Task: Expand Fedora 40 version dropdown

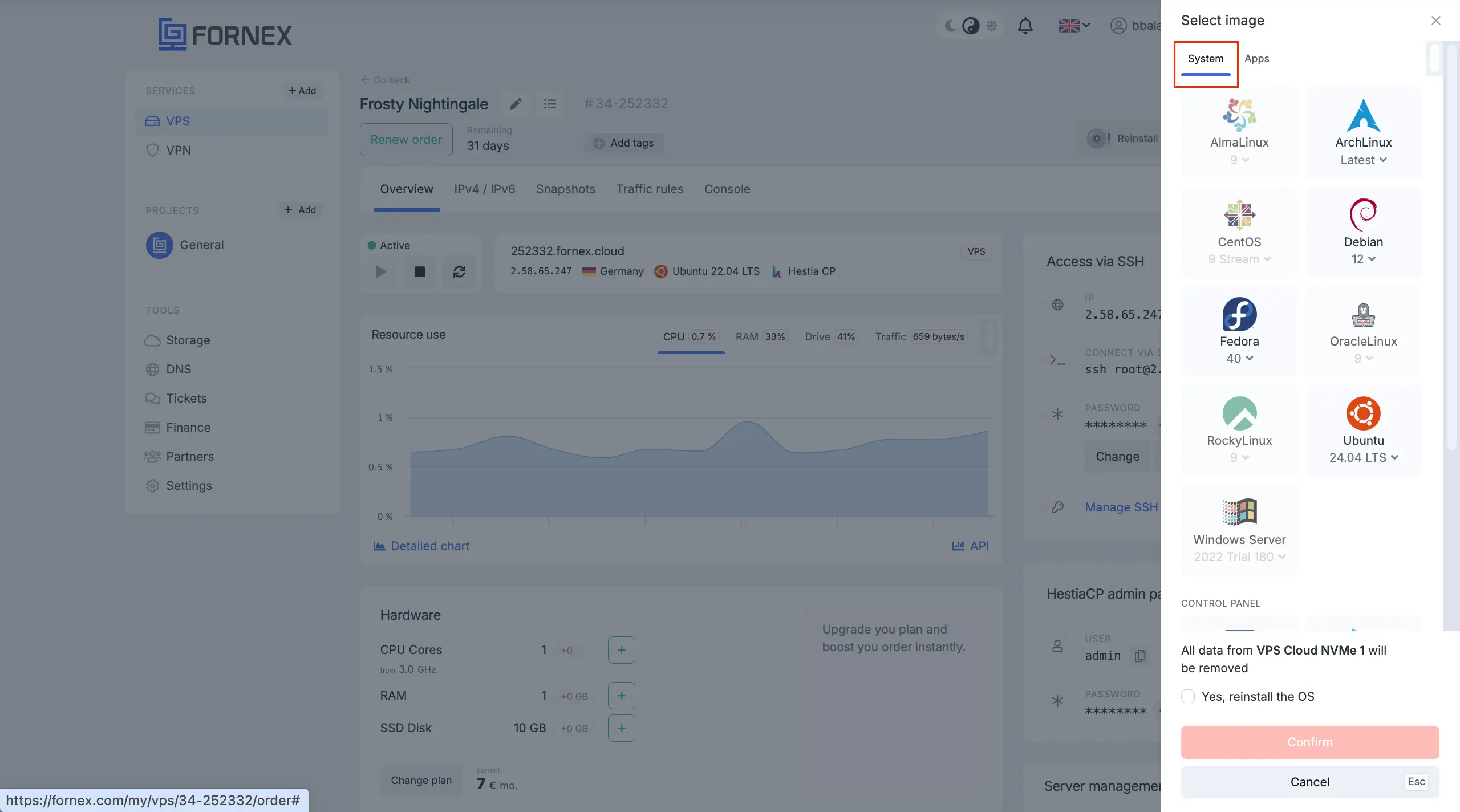Action: pos(1239,358)
